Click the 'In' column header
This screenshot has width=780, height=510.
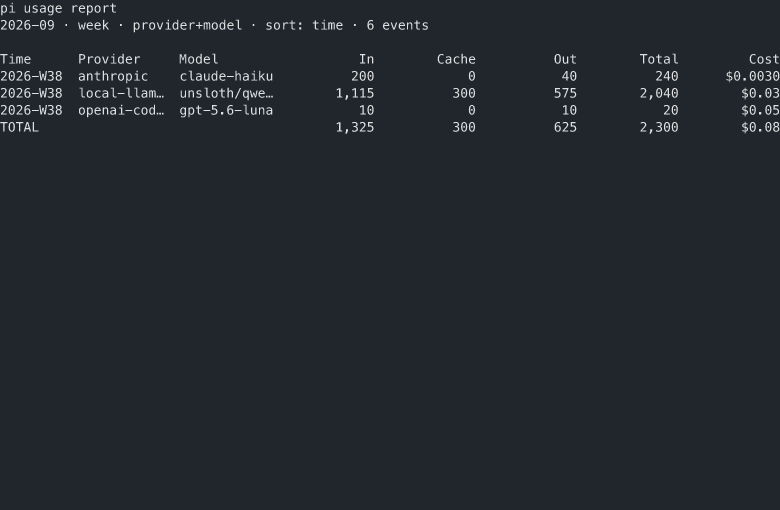pos(367,59)
